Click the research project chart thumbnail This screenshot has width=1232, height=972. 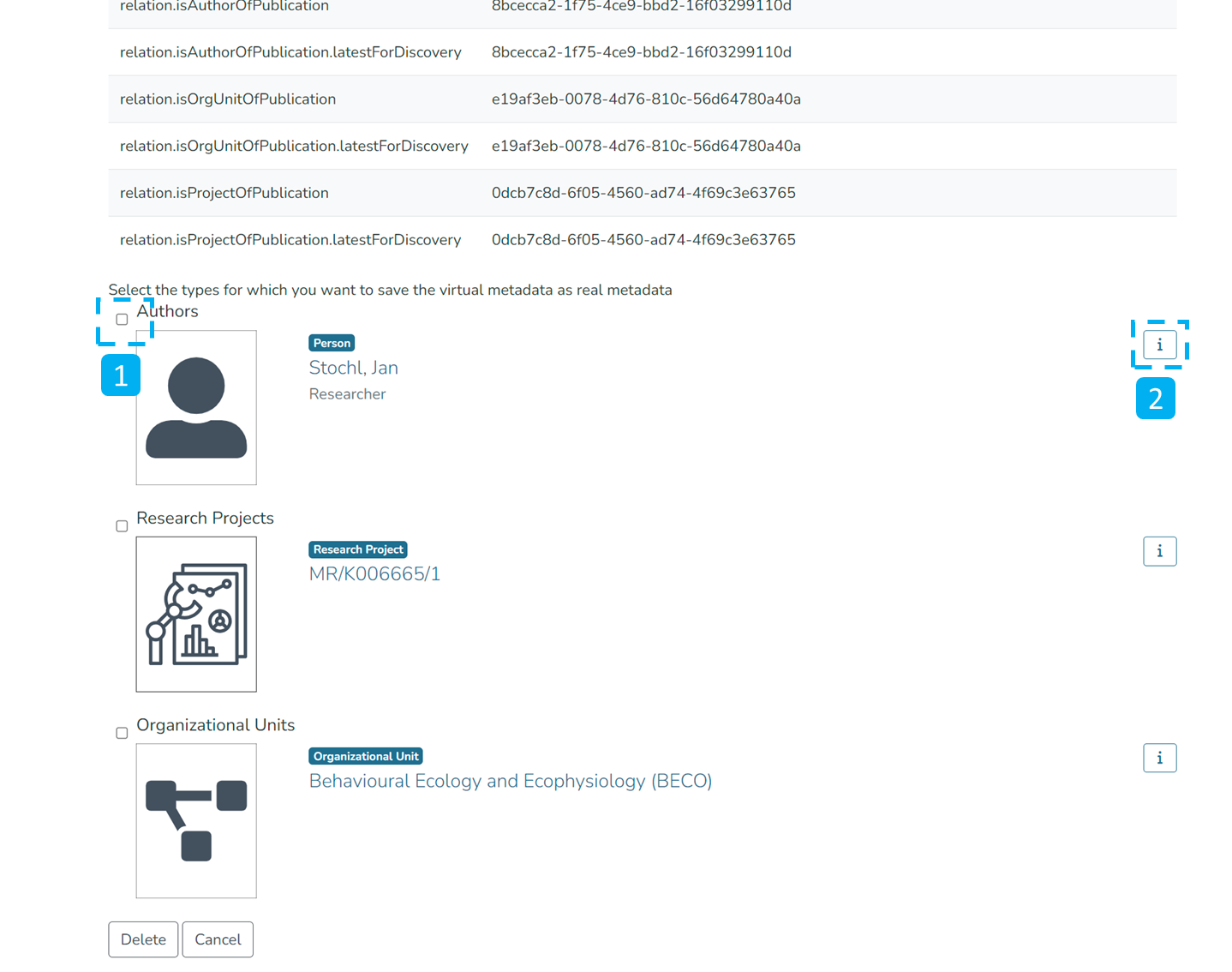(196, 614)
